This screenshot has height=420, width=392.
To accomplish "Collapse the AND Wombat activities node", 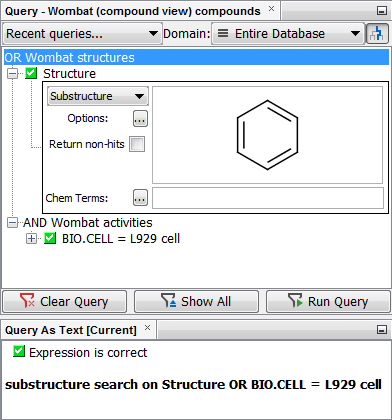I will [12, 223].
